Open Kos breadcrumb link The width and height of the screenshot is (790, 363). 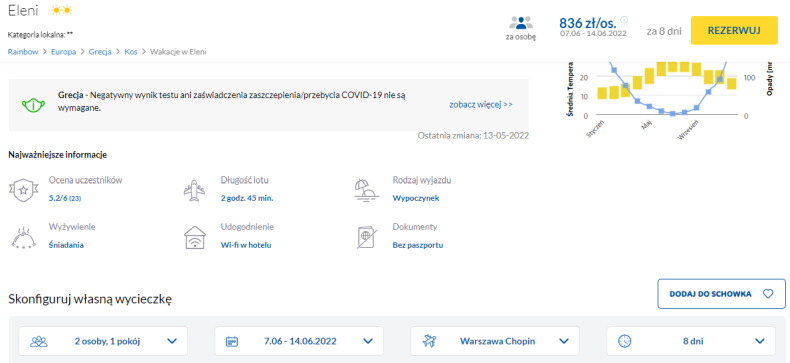pyautogui.click(x=130, y=52)
